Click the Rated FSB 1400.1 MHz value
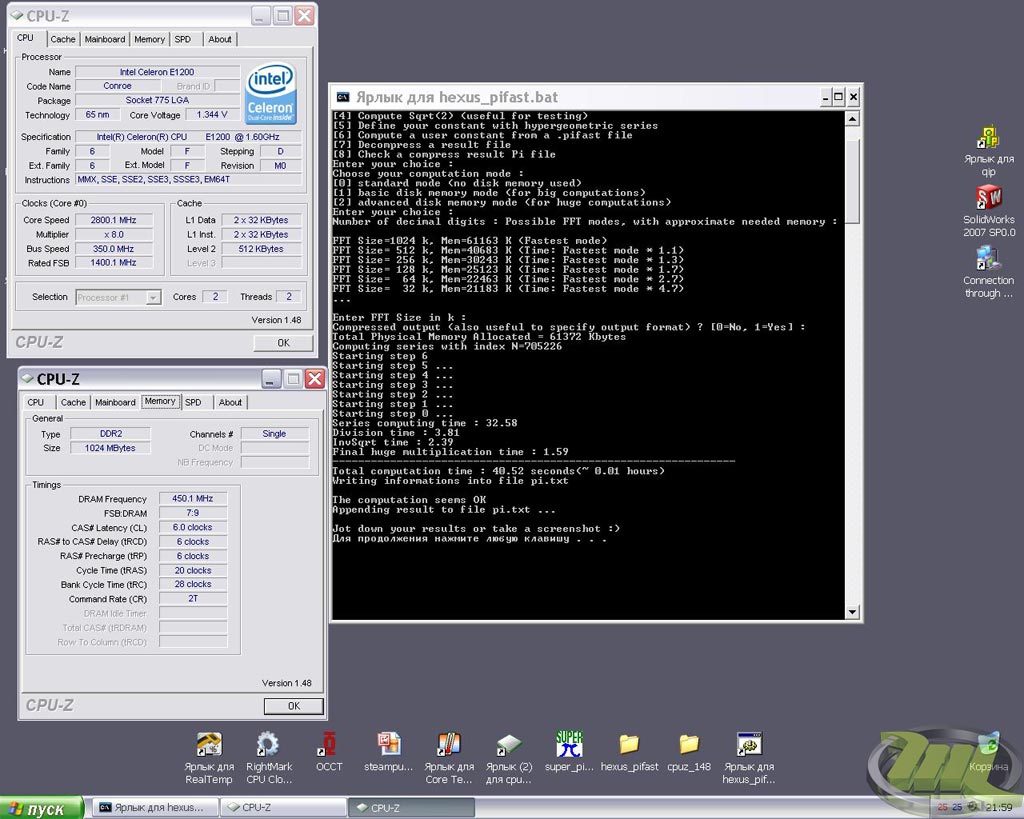This screenshot has height=819, width=1024. click(x=114, y=263)
